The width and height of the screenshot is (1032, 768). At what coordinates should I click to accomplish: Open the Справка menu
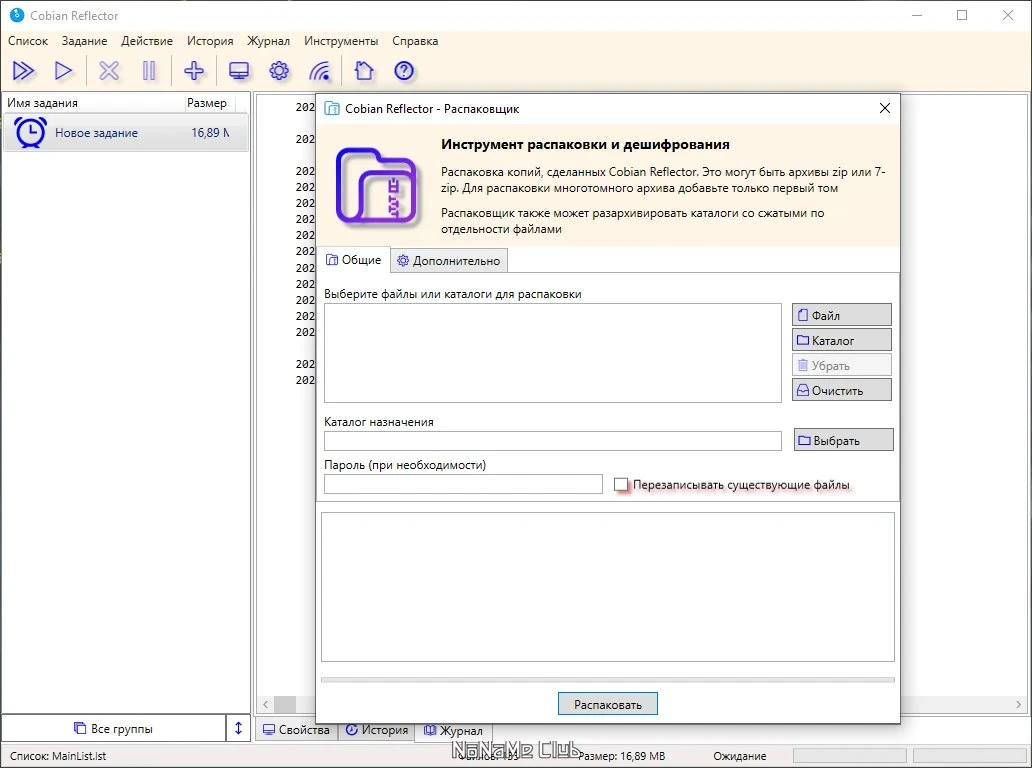click(415, 41)
